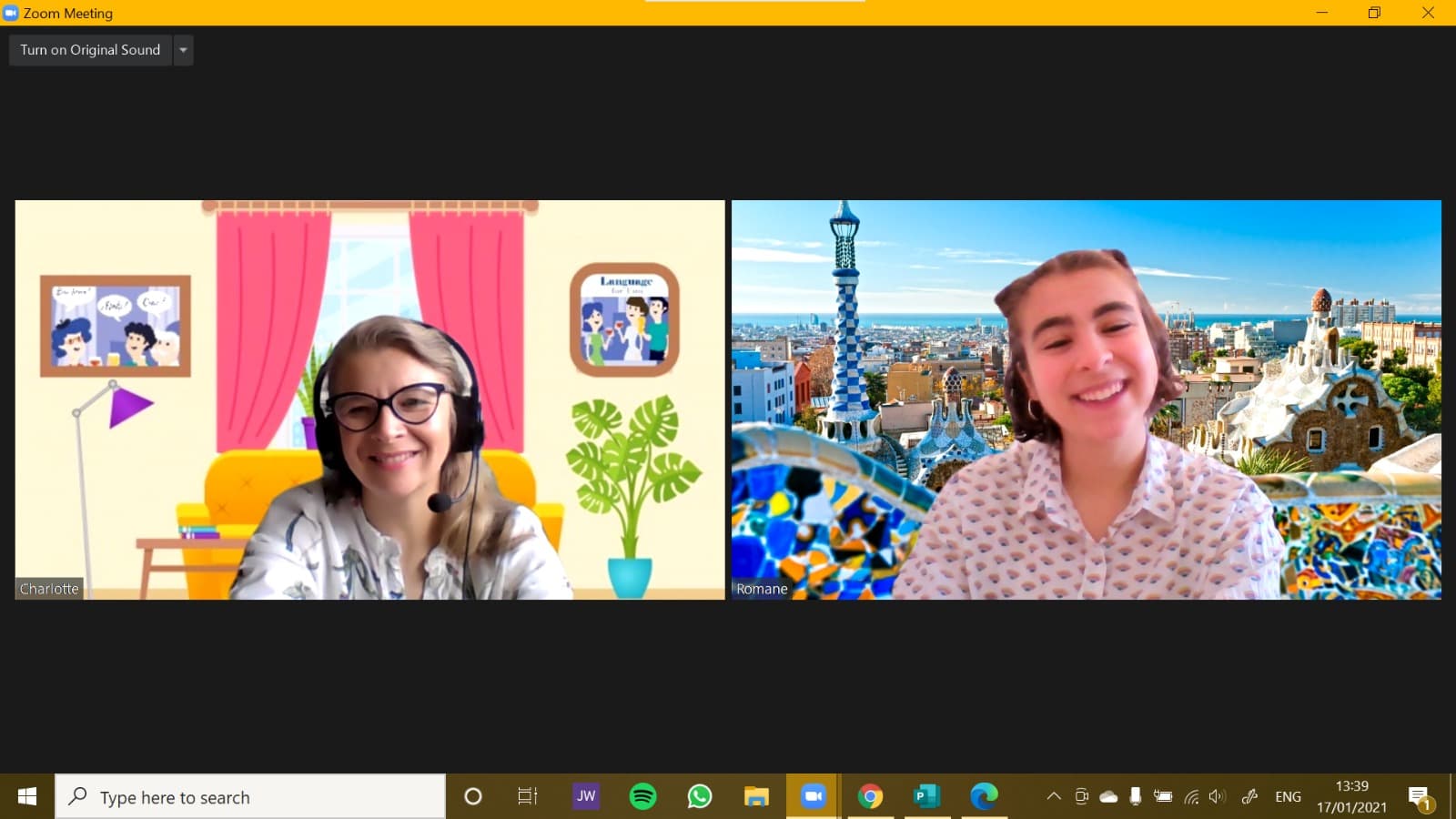Open File Explorer from the taskbar

pos(756,796)
